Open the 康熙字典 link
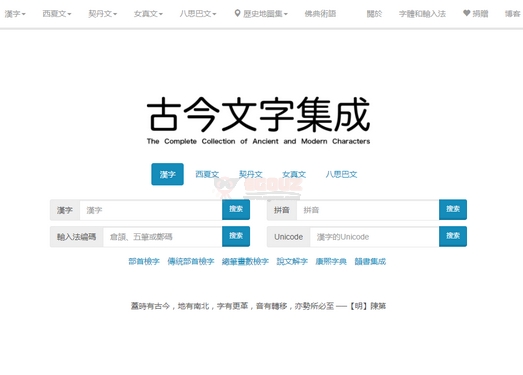The height and width of the screenshot is (375, 523). click(331, 261)
